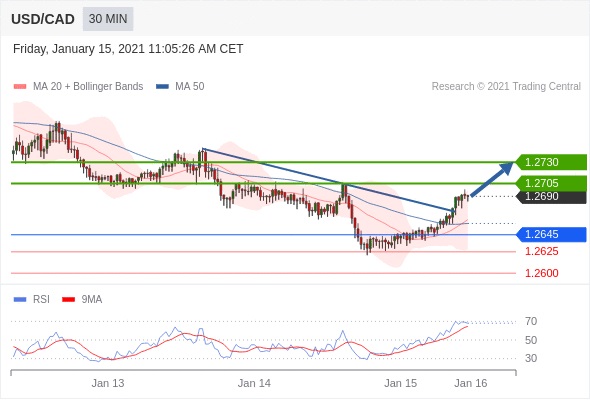Click the green 1.2705 resistance price tag
Image resolution: width=590 pixels, height=400 pixels.
click(x=551, y=183)
